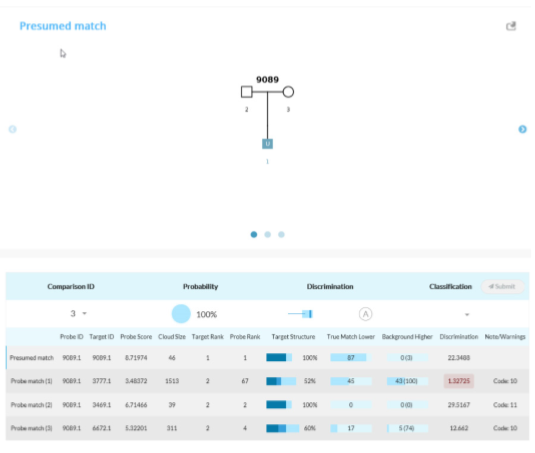Viewport: 535px width, 453px height.
Task: Click the 100% probability value
Action: (206, 314)
